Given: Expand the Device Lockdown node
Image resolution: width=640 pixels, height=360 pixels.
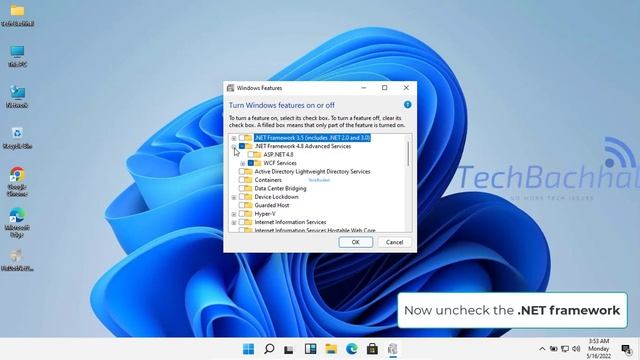Looking at the screenshot, I should point(234,197).
